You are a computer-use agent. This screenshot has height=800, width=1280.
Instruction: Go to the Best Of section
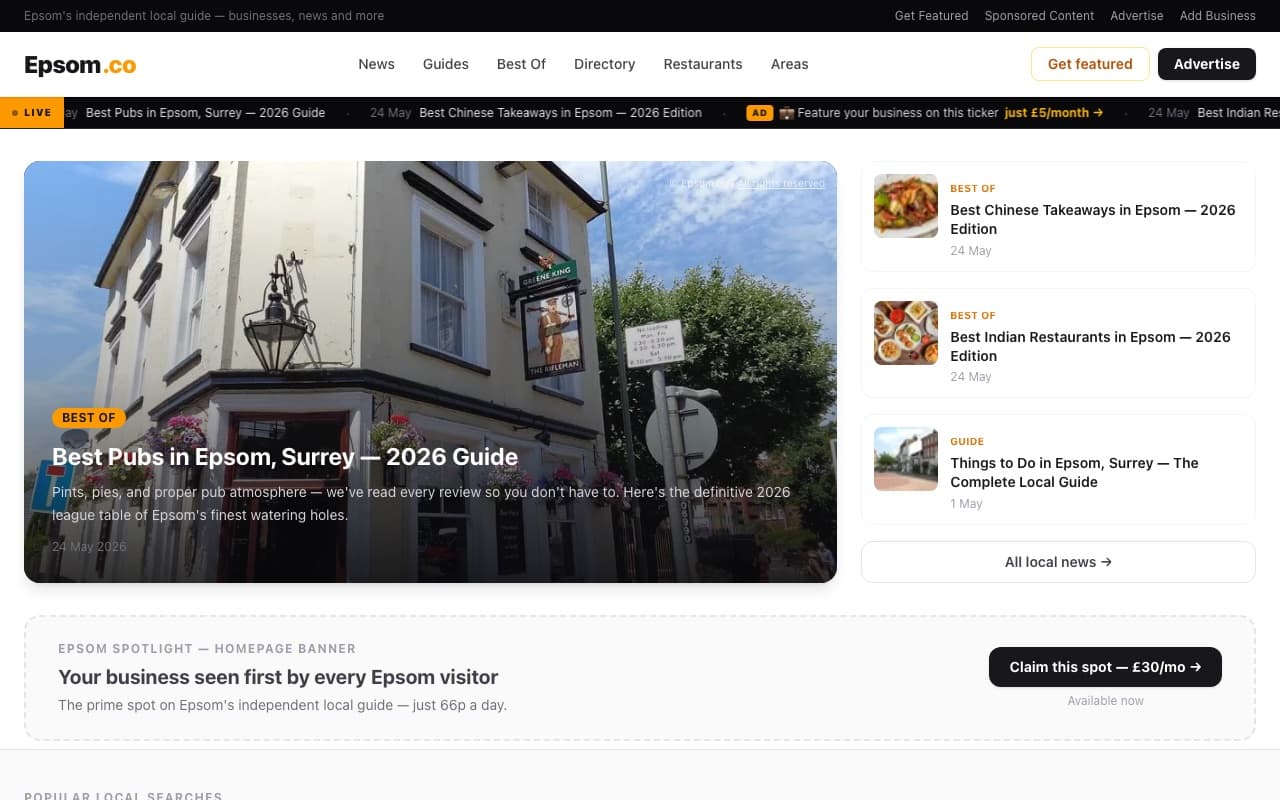[x=521, y=64]
